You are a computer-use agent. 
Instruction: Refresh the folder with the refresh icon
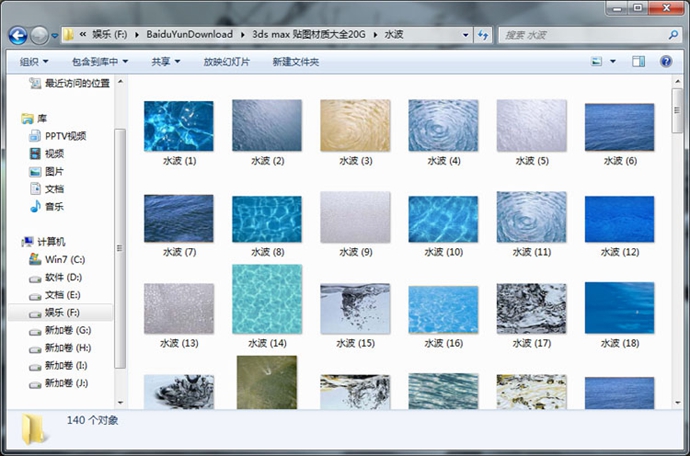click(x=483, y=35)
